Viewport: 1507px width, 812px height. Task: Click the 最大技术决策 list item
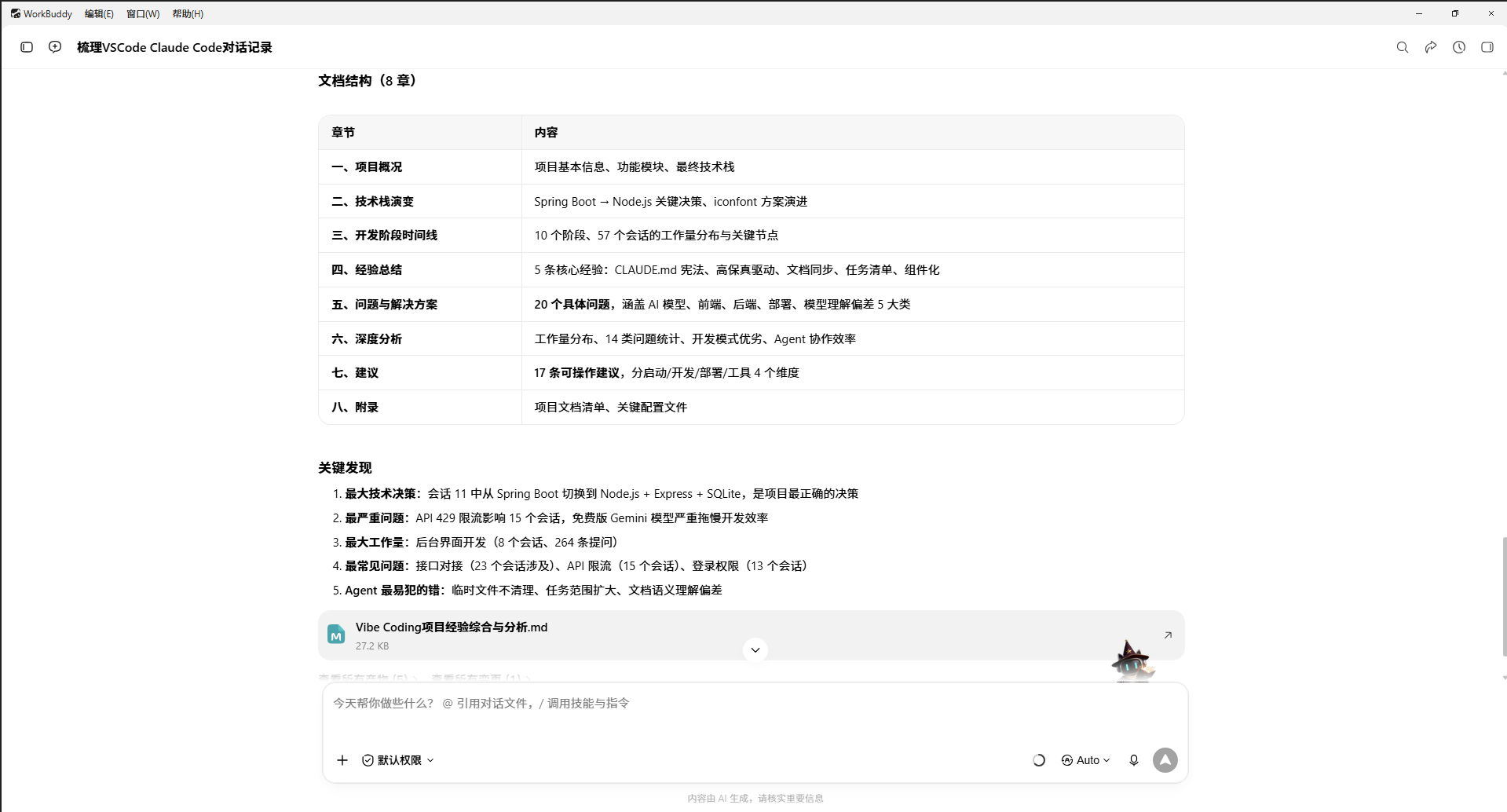(x=602, y=494)
